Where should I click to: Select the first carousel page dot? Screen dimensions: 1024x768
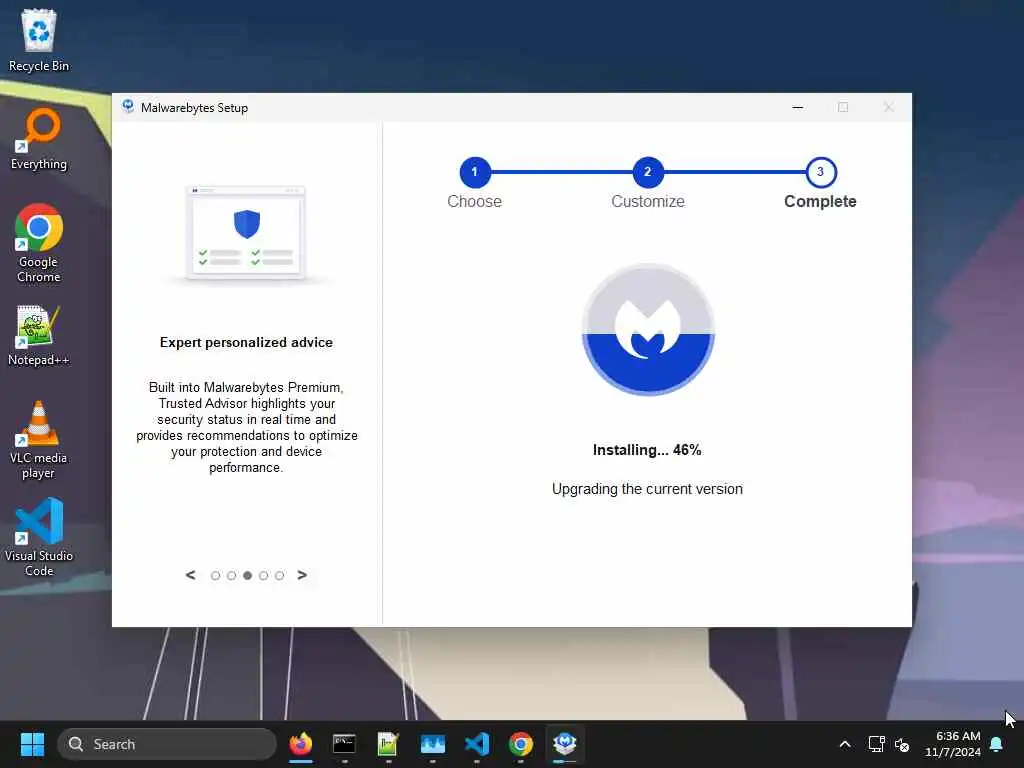click(x=216, y=575)
